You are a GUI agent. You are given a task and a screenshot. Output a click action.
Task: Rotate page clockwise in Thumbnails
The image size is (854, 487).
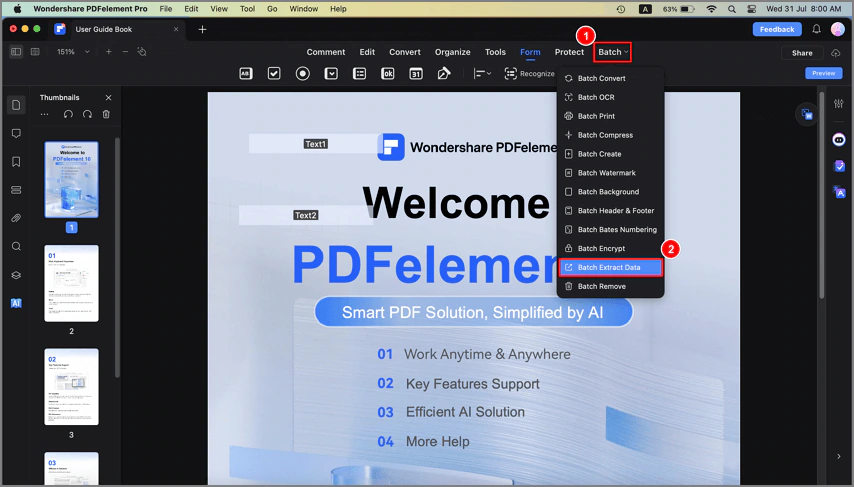[87, 114]
